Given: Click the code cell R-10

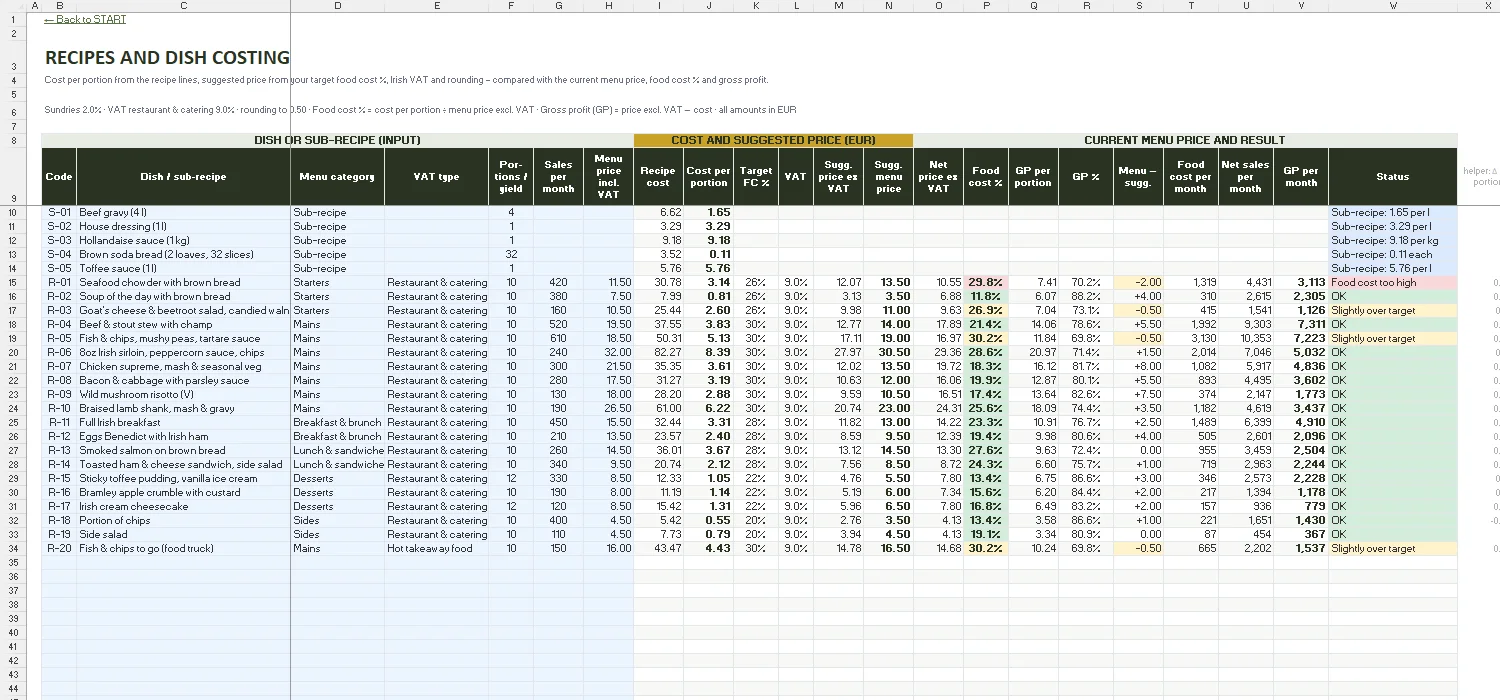Looking at the screenshot, I should pyautogui.click(x=59, y=408).
